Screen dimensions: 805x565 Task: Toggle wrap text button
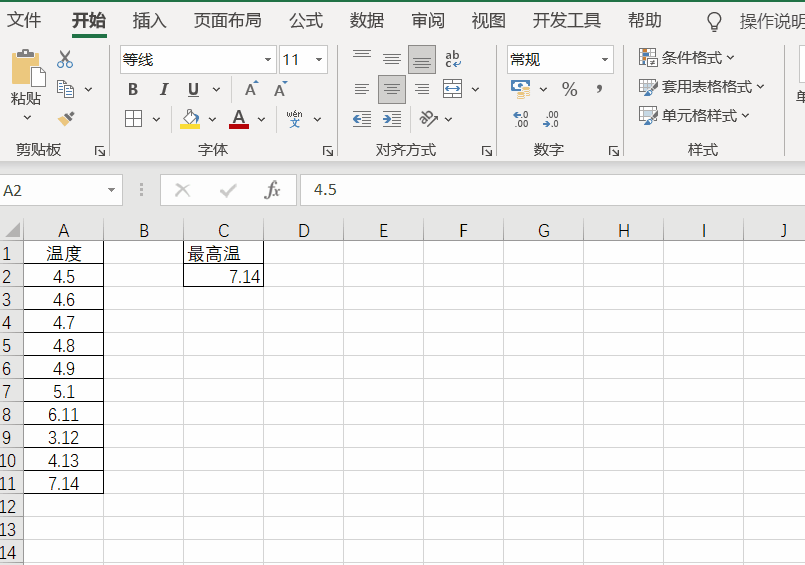coord(453,59)
